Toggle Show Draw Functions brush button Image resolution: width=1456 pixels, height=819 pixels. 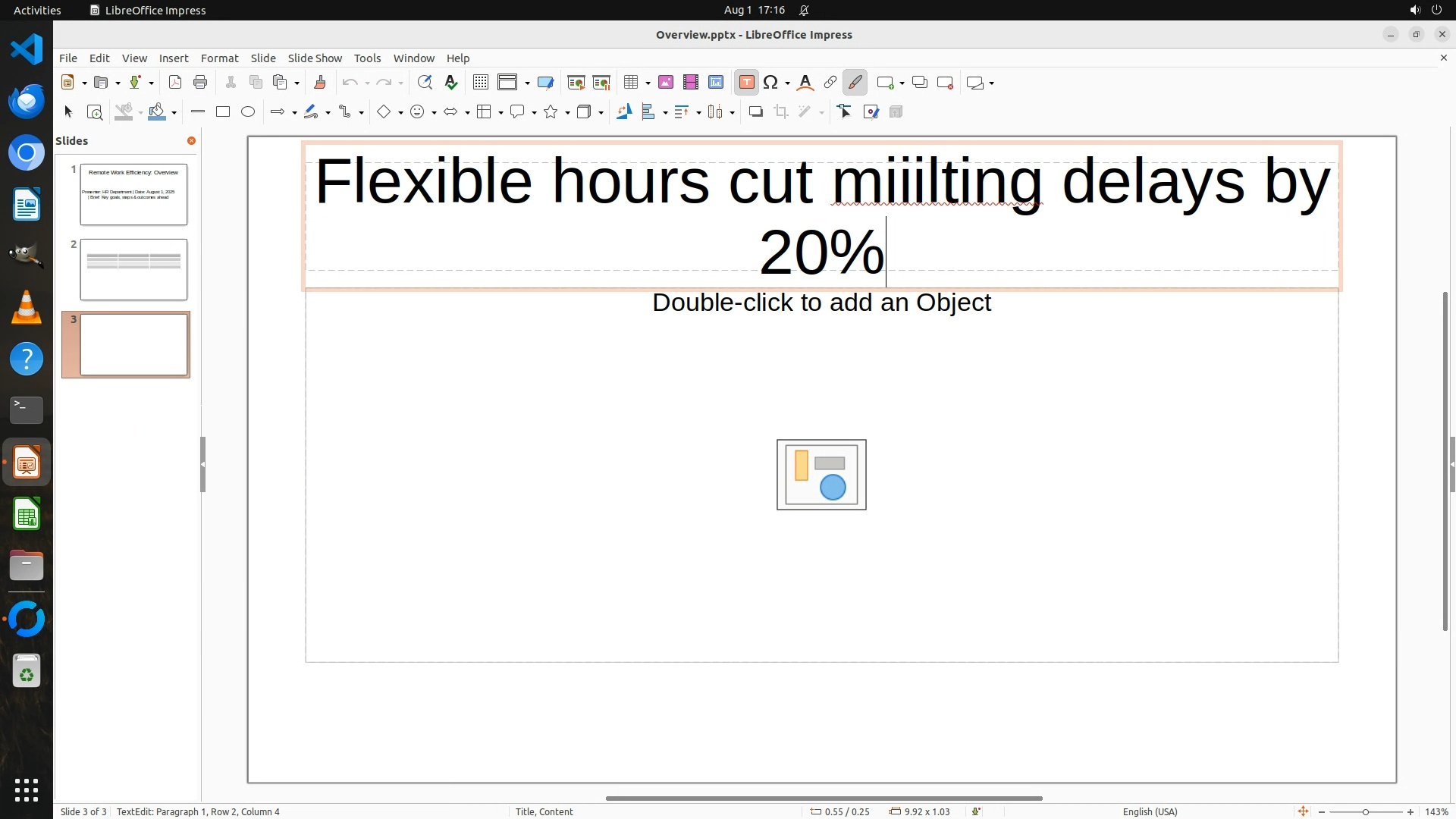pos(855,83)
